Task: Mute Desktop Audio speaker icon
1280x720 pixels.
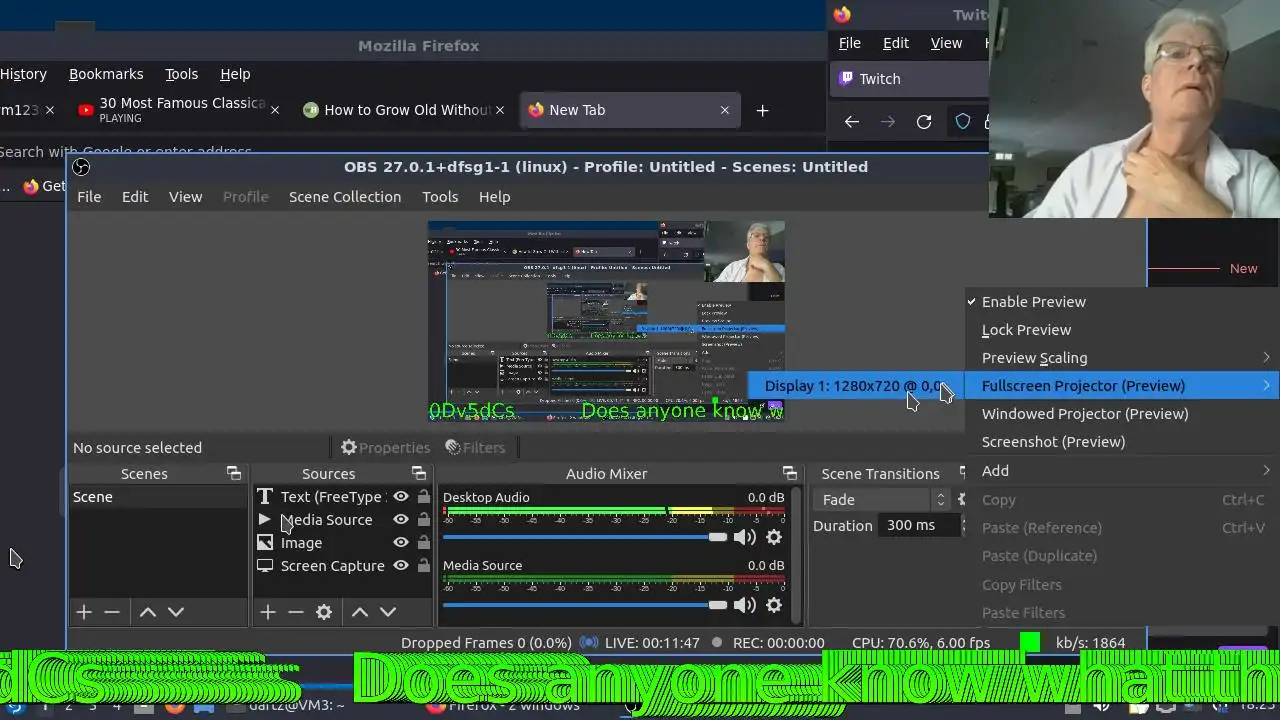Action: 745,537
